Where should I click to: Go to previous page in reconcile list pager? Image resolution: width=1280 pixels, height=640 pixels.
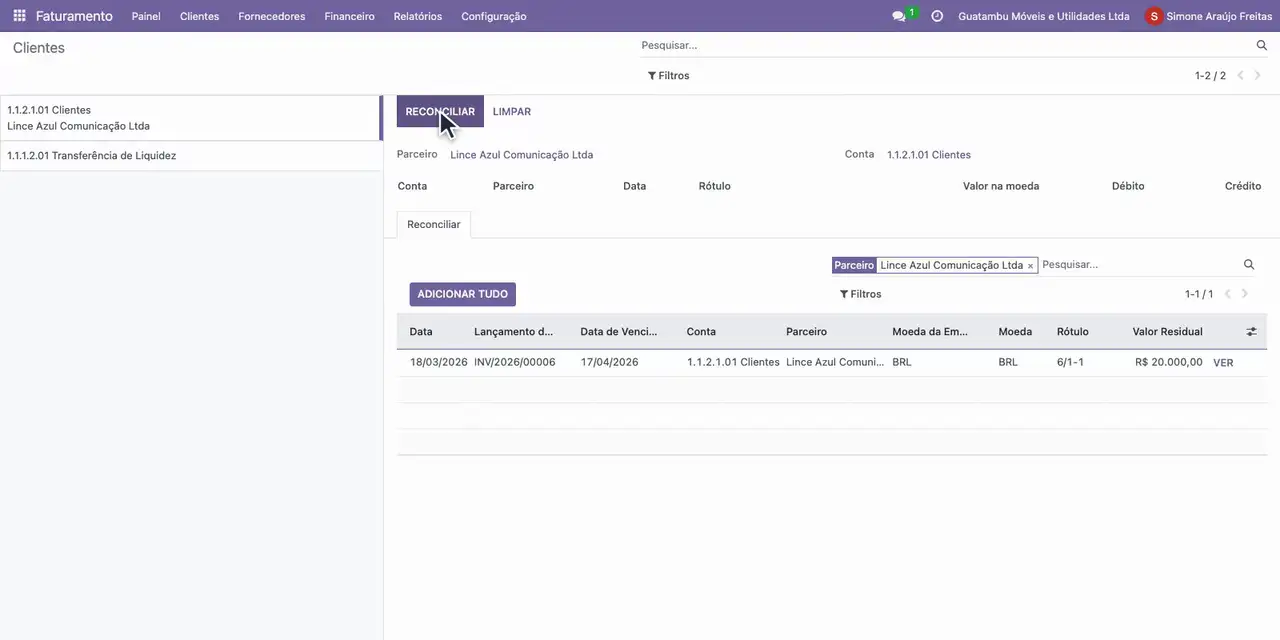point(1228,294)
